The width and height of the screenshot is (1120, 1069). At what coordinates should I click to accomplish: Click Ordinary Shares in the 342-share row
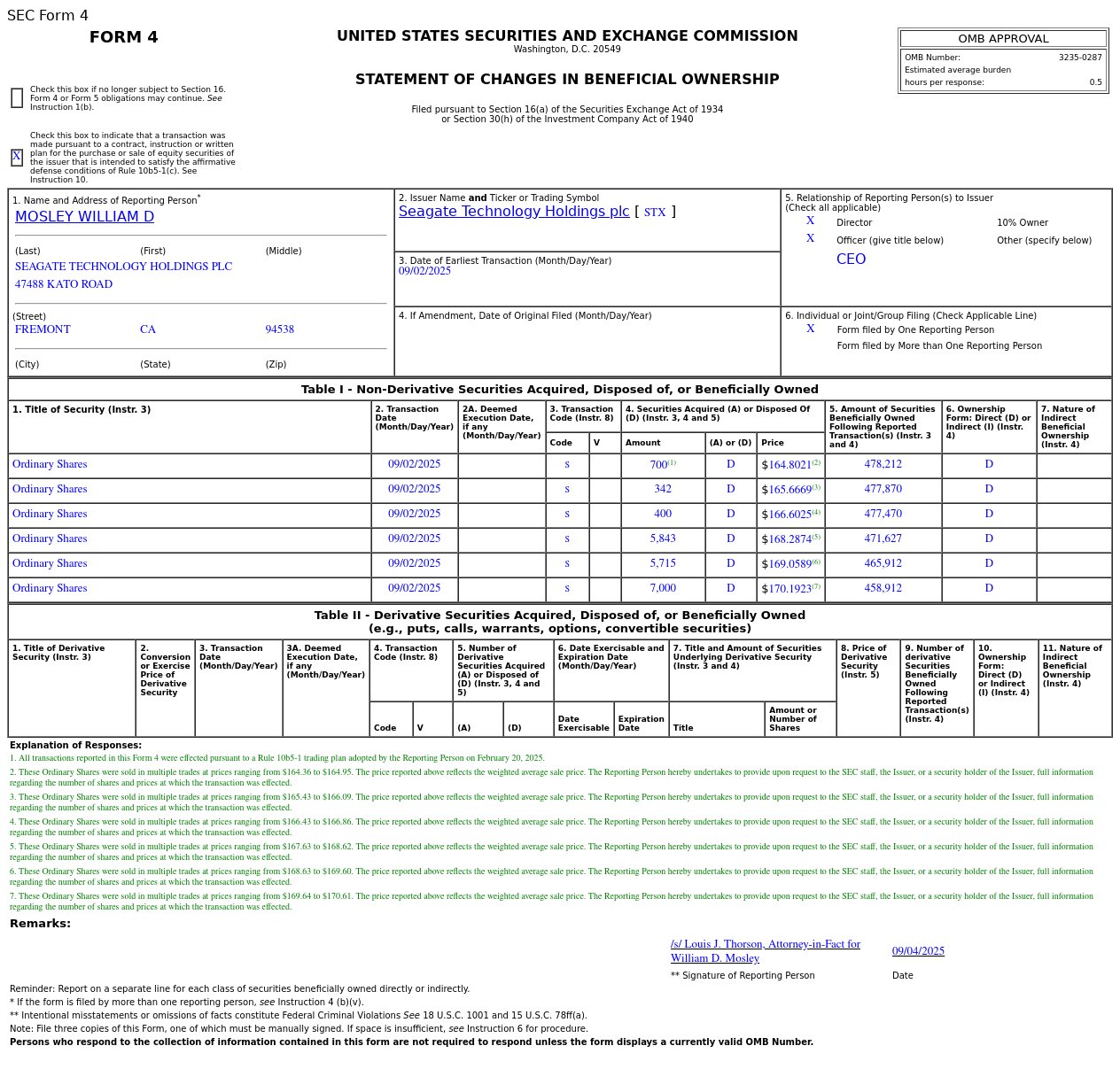pyautogui.click(x=50, y=489)
